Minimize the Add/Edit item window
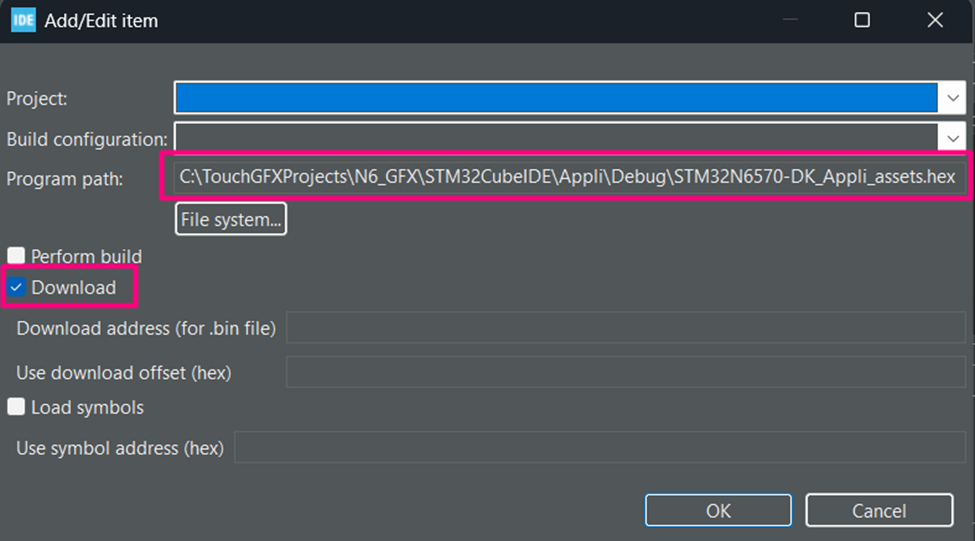 click(x=790, y=20)
